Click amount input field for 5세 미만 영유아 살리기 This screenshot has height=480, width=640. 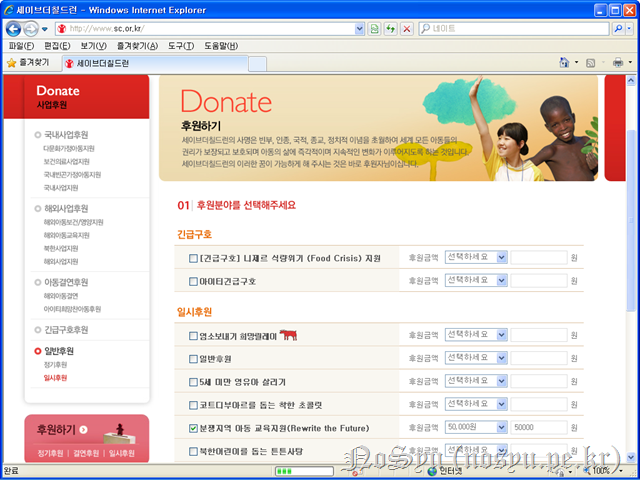coord(539,382)
